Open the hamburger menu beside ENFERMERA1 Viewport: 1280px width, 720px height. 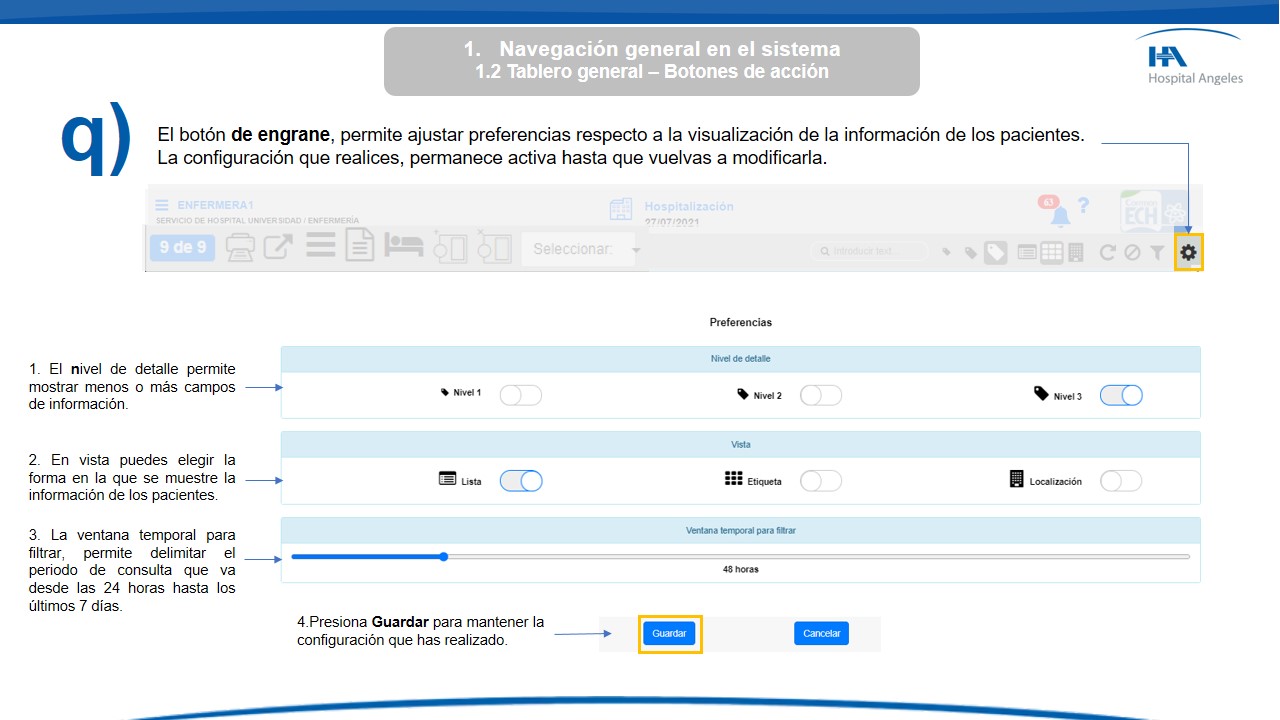[162, 205]
